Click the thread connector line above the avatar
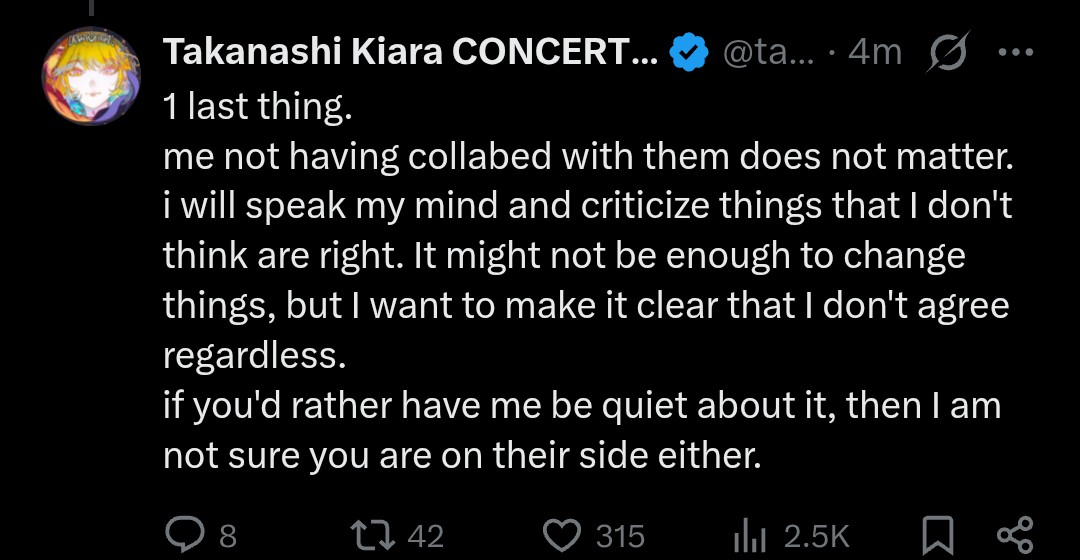This screenshot has width=1080, height=560. pos(92,8)
